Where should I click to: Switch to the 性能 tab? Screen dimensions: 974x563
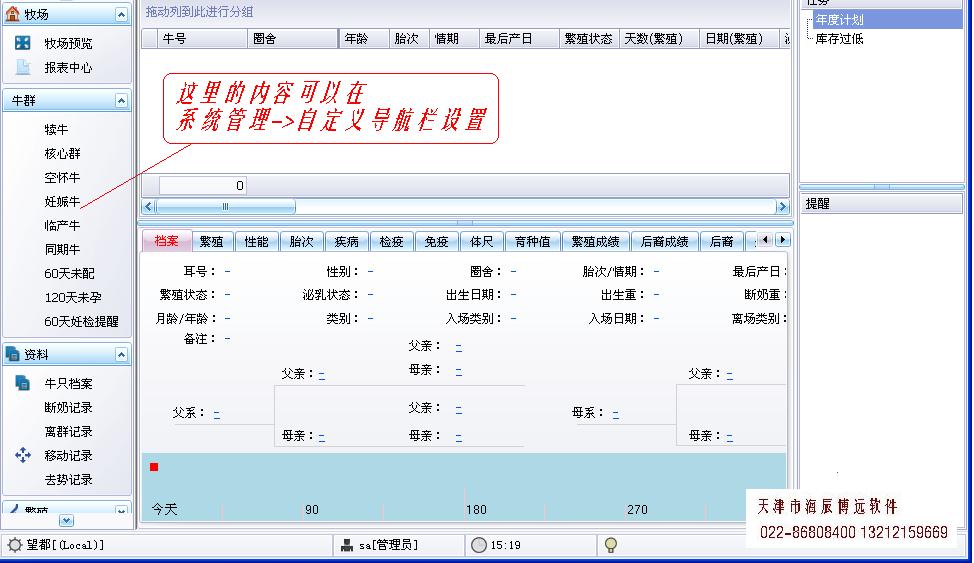tap(257, 241)
